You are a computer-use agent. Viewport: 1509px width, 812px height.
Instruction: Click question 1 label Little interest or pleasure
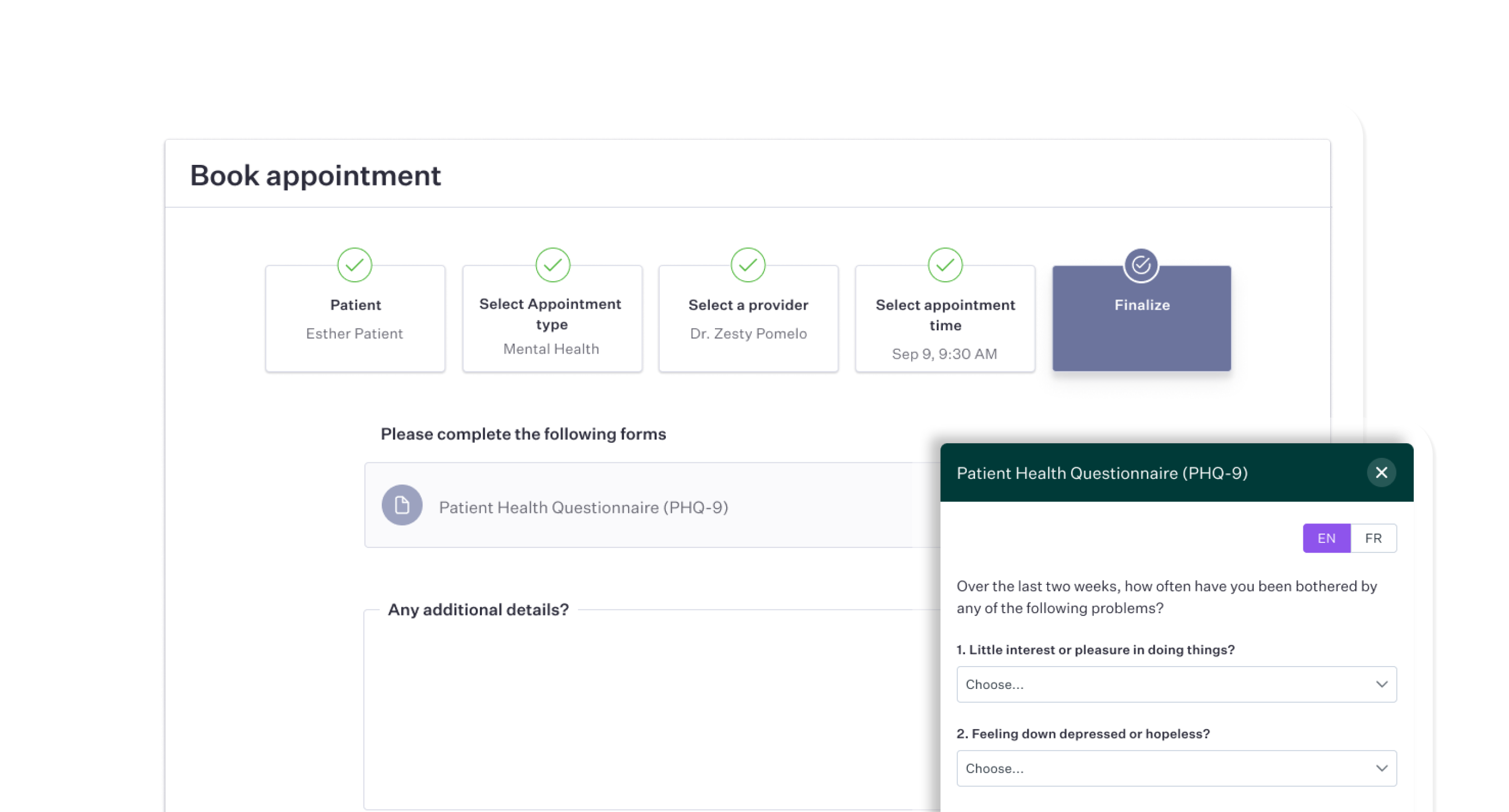click(1096, 649)
